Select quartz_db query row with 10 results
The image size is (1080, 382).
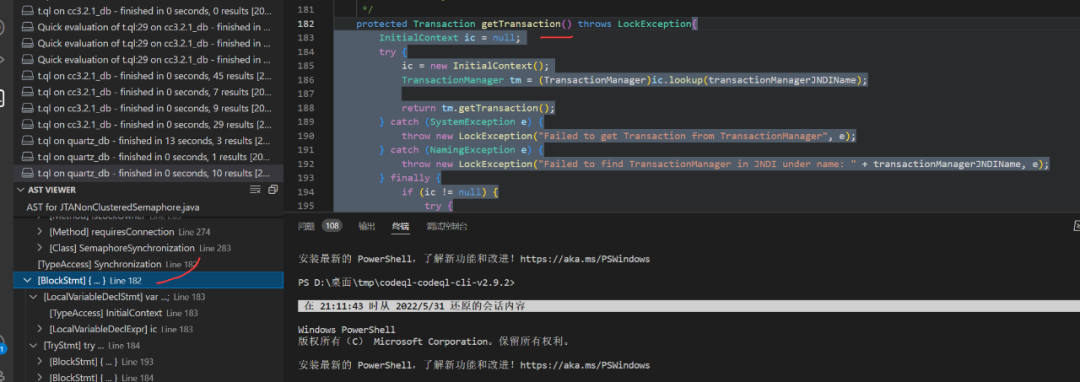point(148,173)
